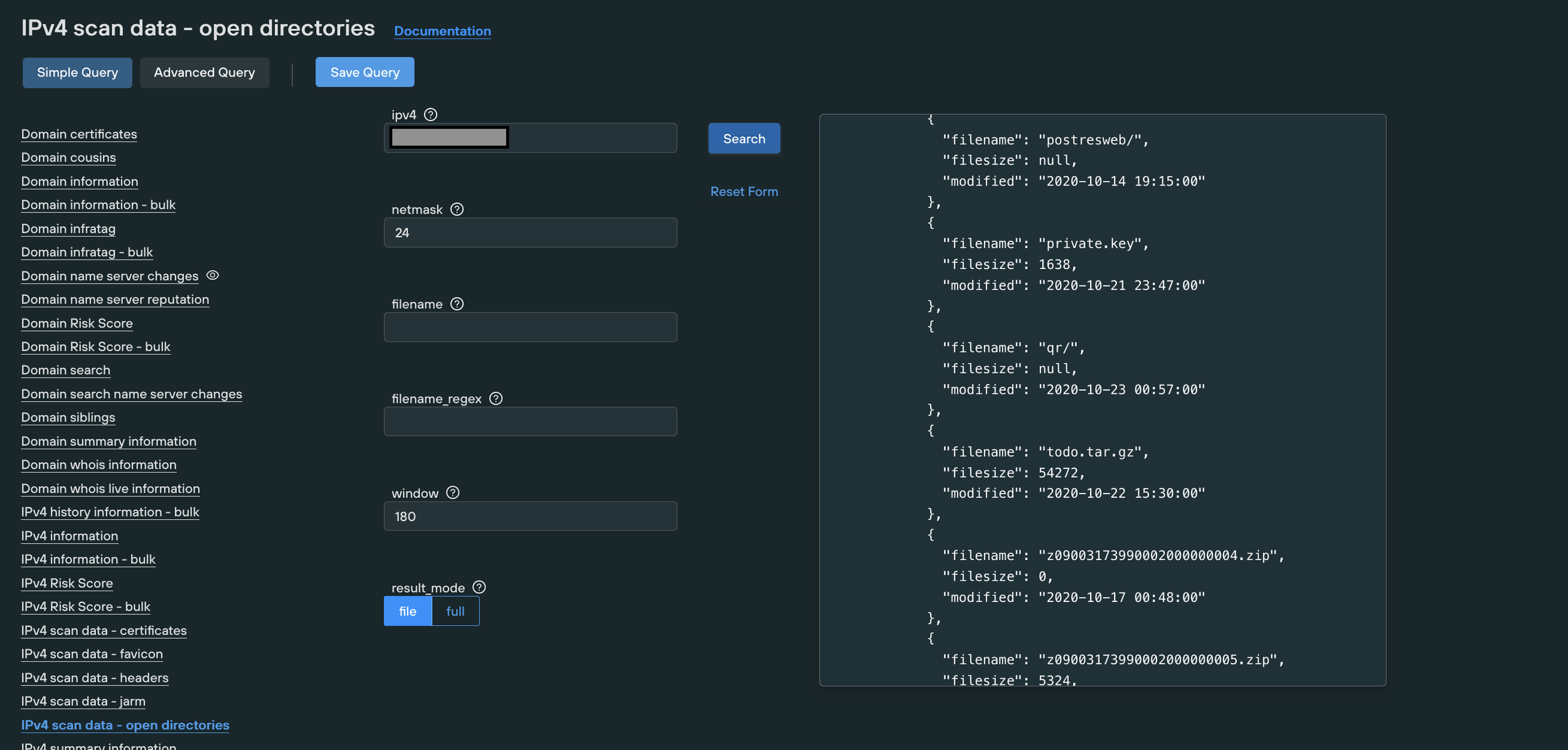Go to IPv4 scan data - jarm

(83, 702)
